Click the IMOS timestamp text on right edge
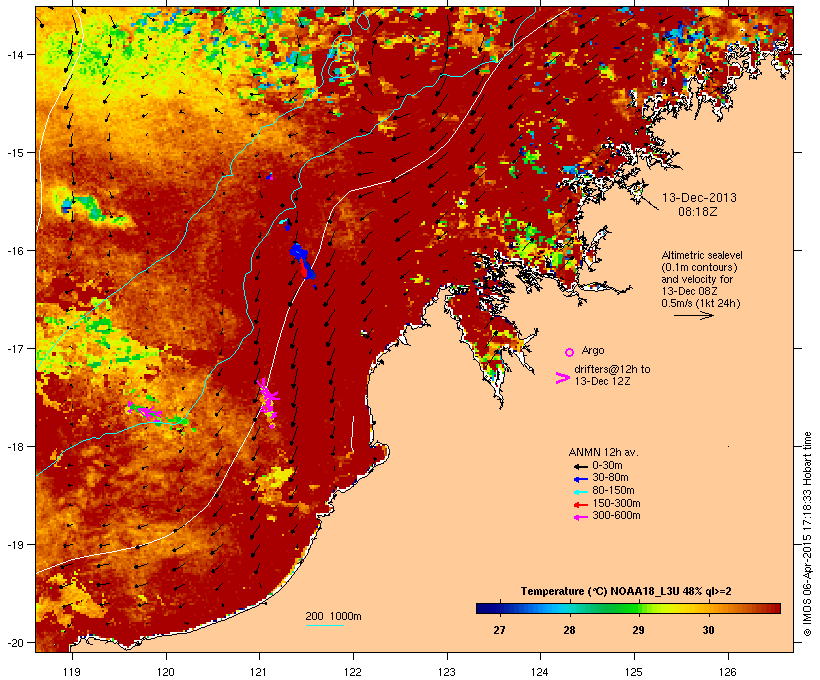Screen dimensions: 820x680 click(x=807, y=534)
